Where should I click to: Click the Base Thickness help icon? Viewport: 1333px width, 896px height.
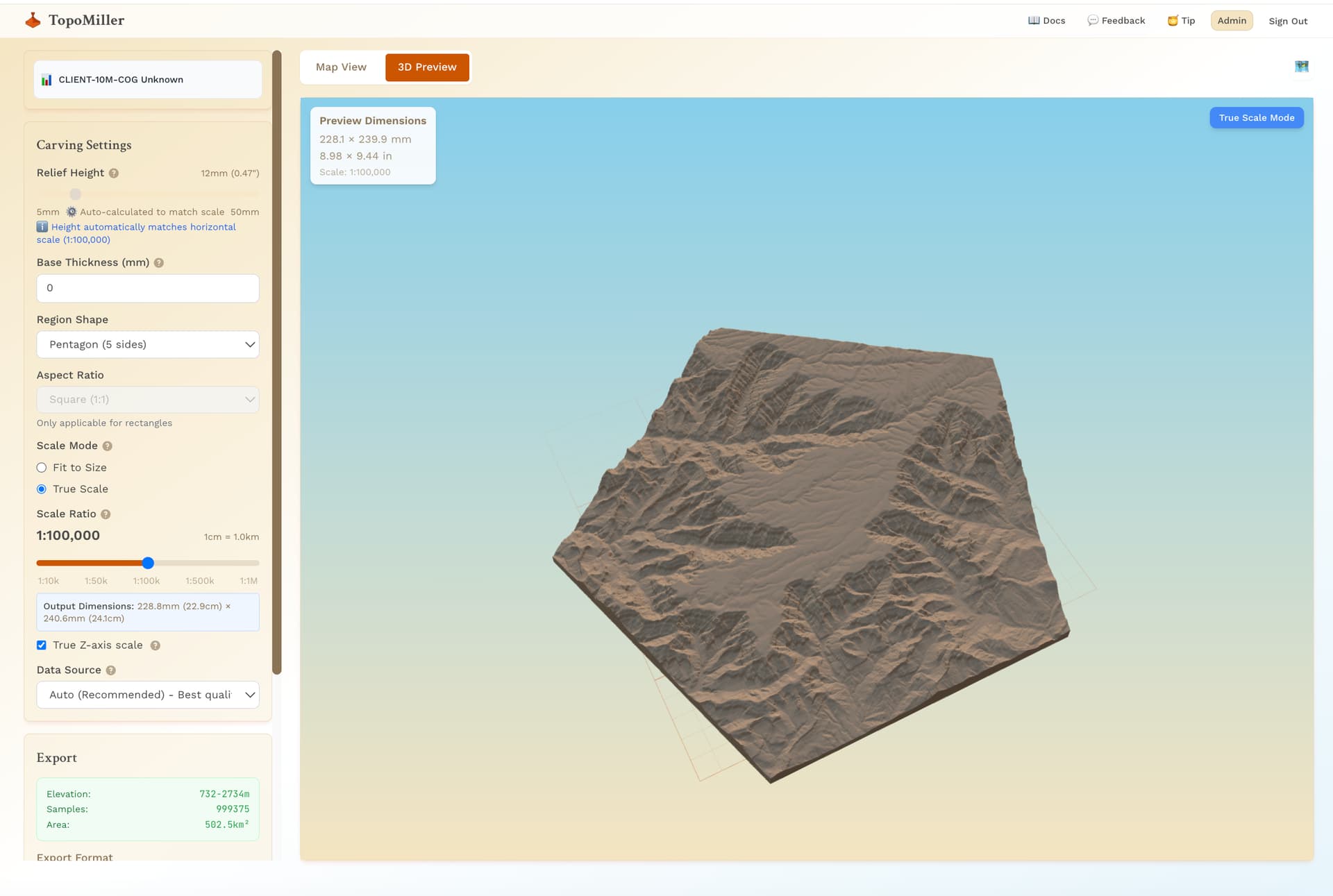159,263
